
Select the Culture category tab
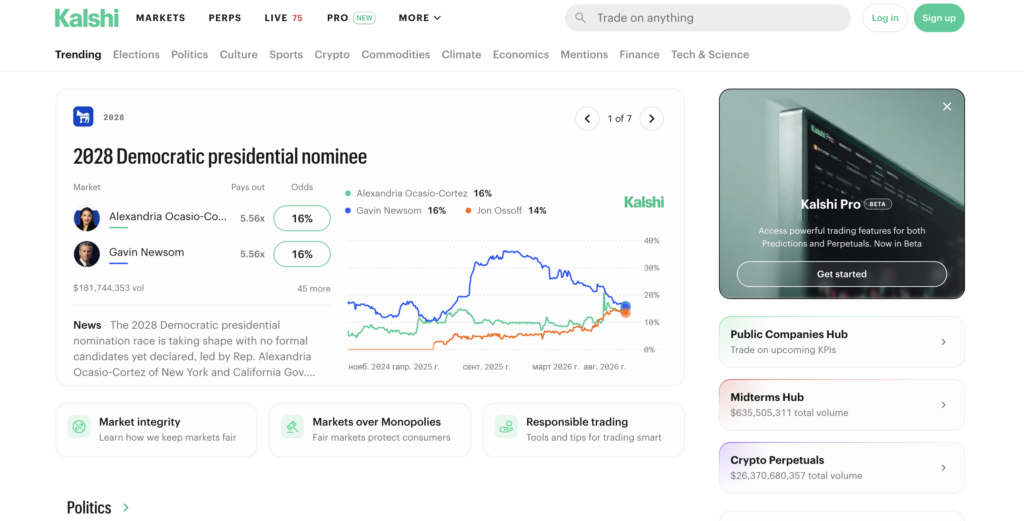238,54
